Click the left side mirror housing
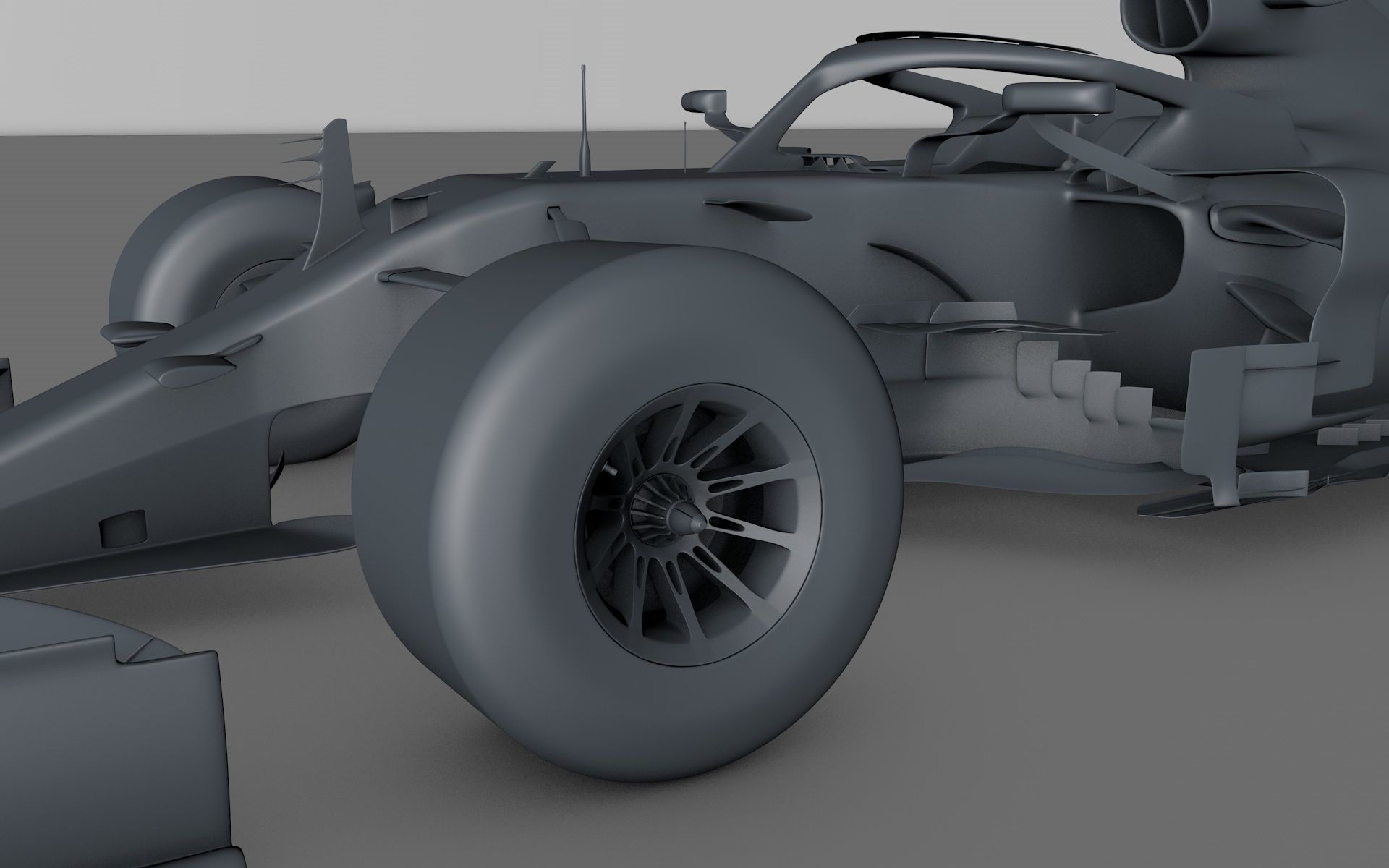Viewport: 1389px width, 868px height. point(702,100)
